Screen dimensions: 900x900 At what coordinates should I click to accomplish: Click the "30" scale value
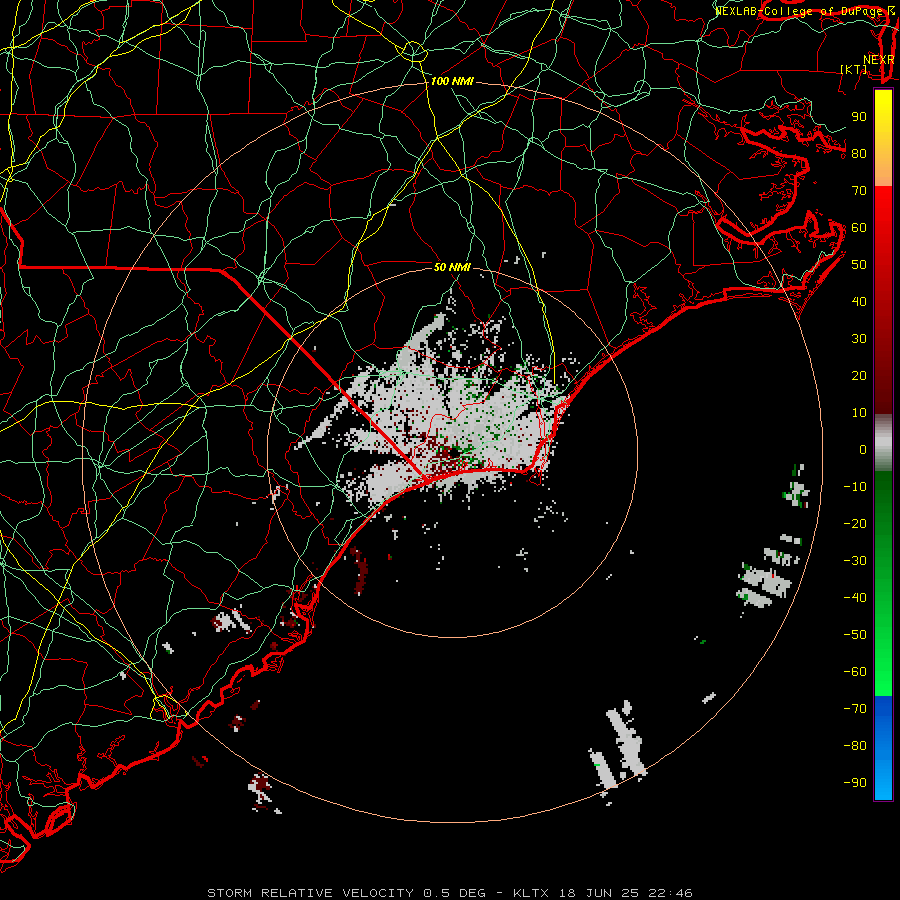tap(859, 339)
